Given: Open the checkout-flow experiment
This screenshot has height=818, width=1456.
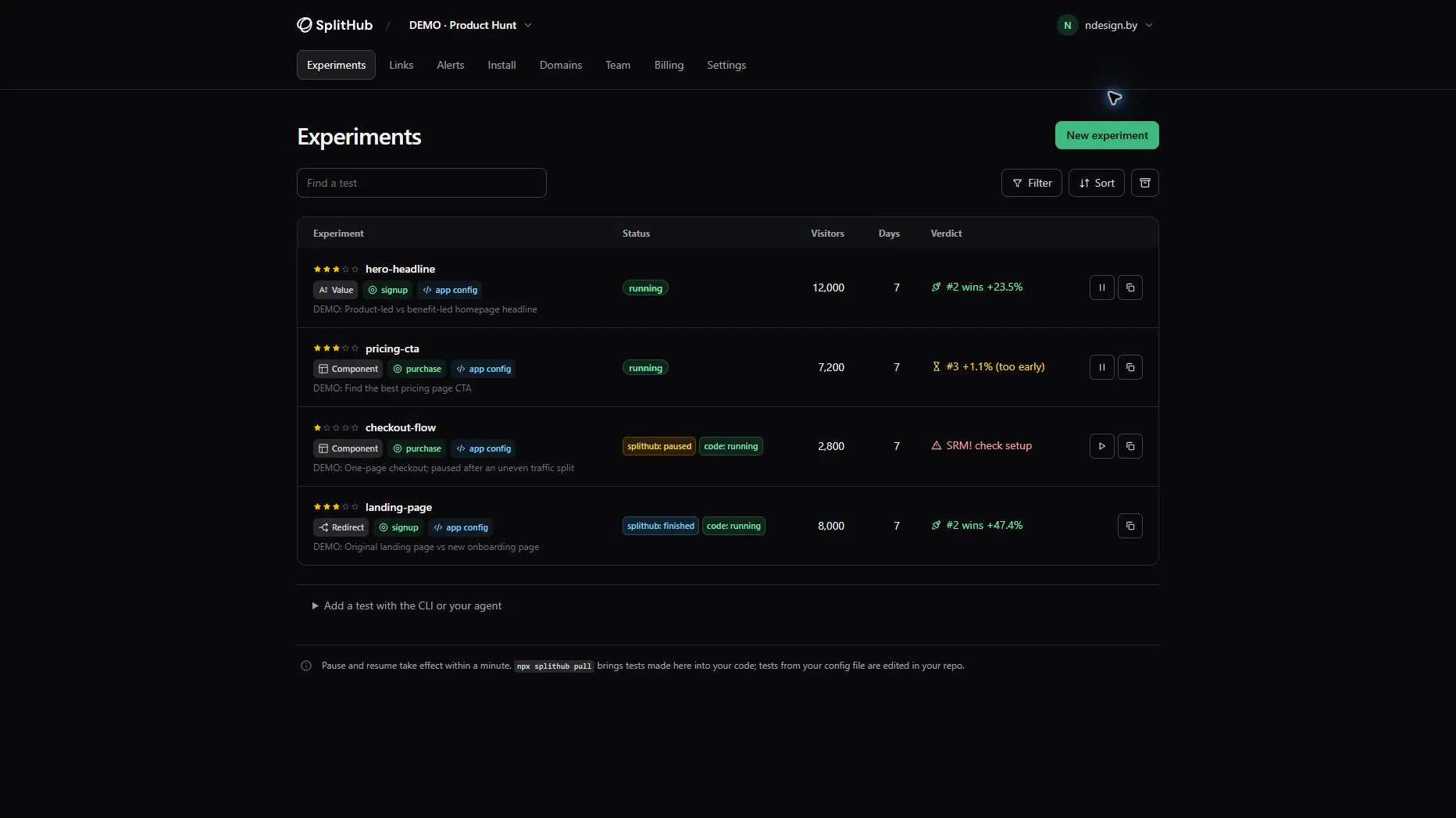Looking at the screenshot, I should (401, 427).
